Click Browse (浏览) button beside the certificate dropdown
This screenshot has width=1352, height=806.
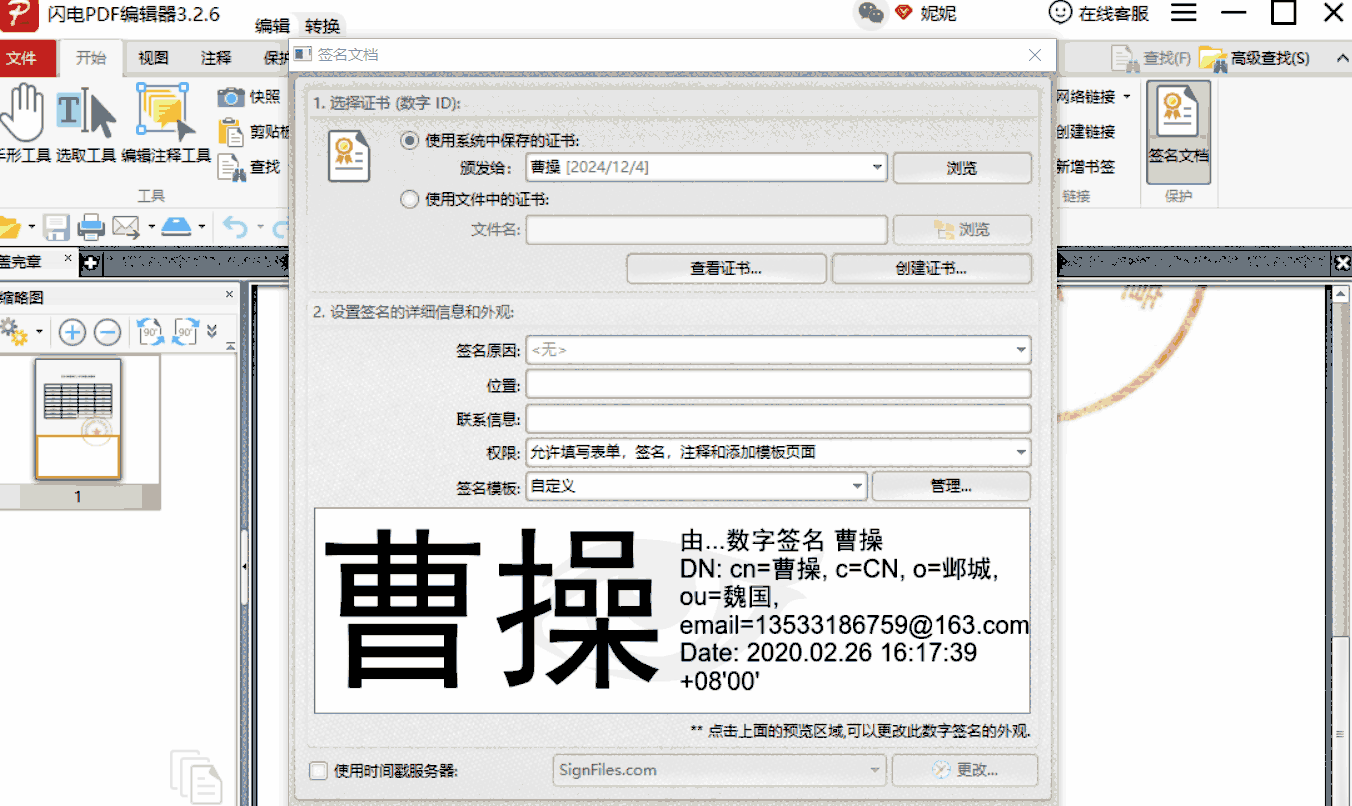tap(962, 167)
